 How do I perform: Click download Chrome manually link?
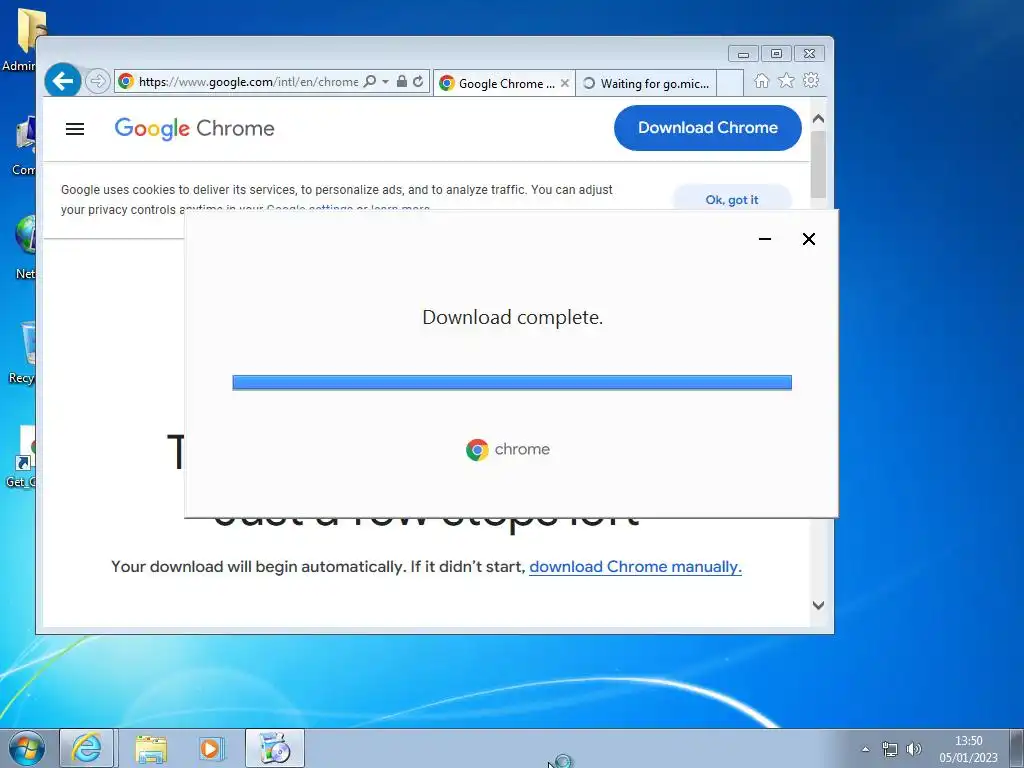pyautogui.click(x=635, y=566)
